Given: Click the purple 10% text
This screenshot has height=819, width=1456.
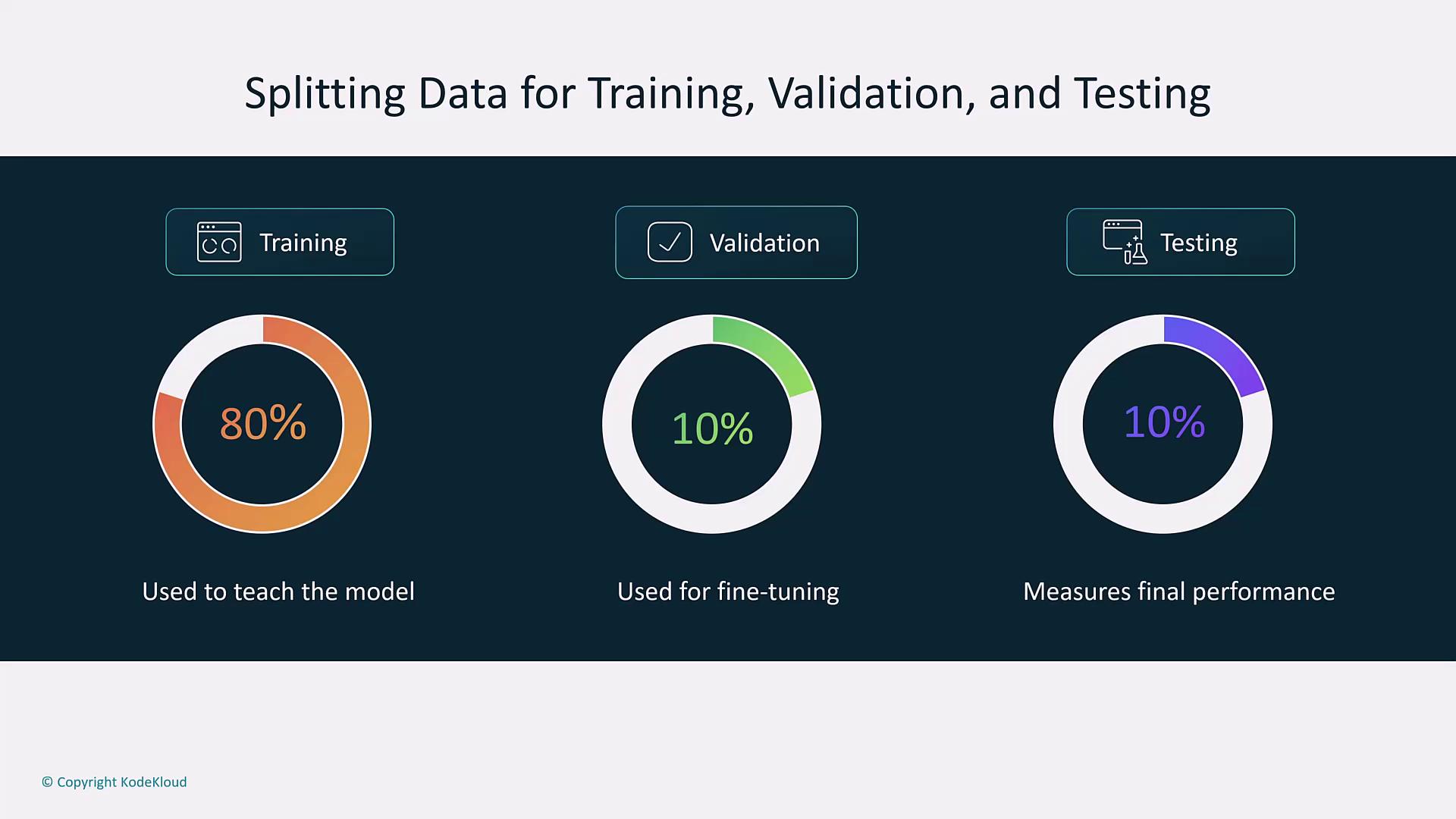Looking at the screenshot, I should (1164, 422).
